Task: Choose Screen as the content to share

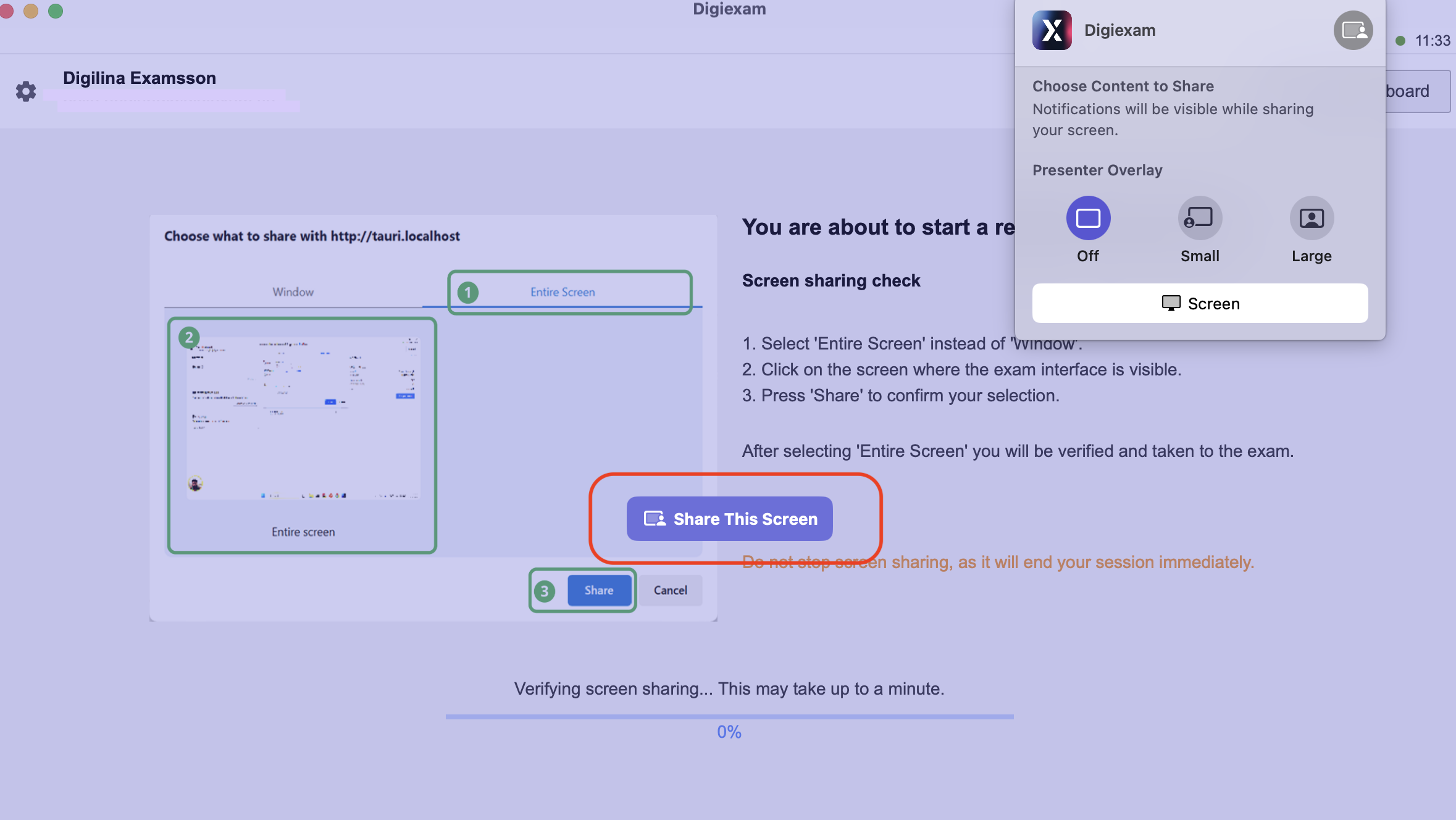Action: click(1200, 303)
